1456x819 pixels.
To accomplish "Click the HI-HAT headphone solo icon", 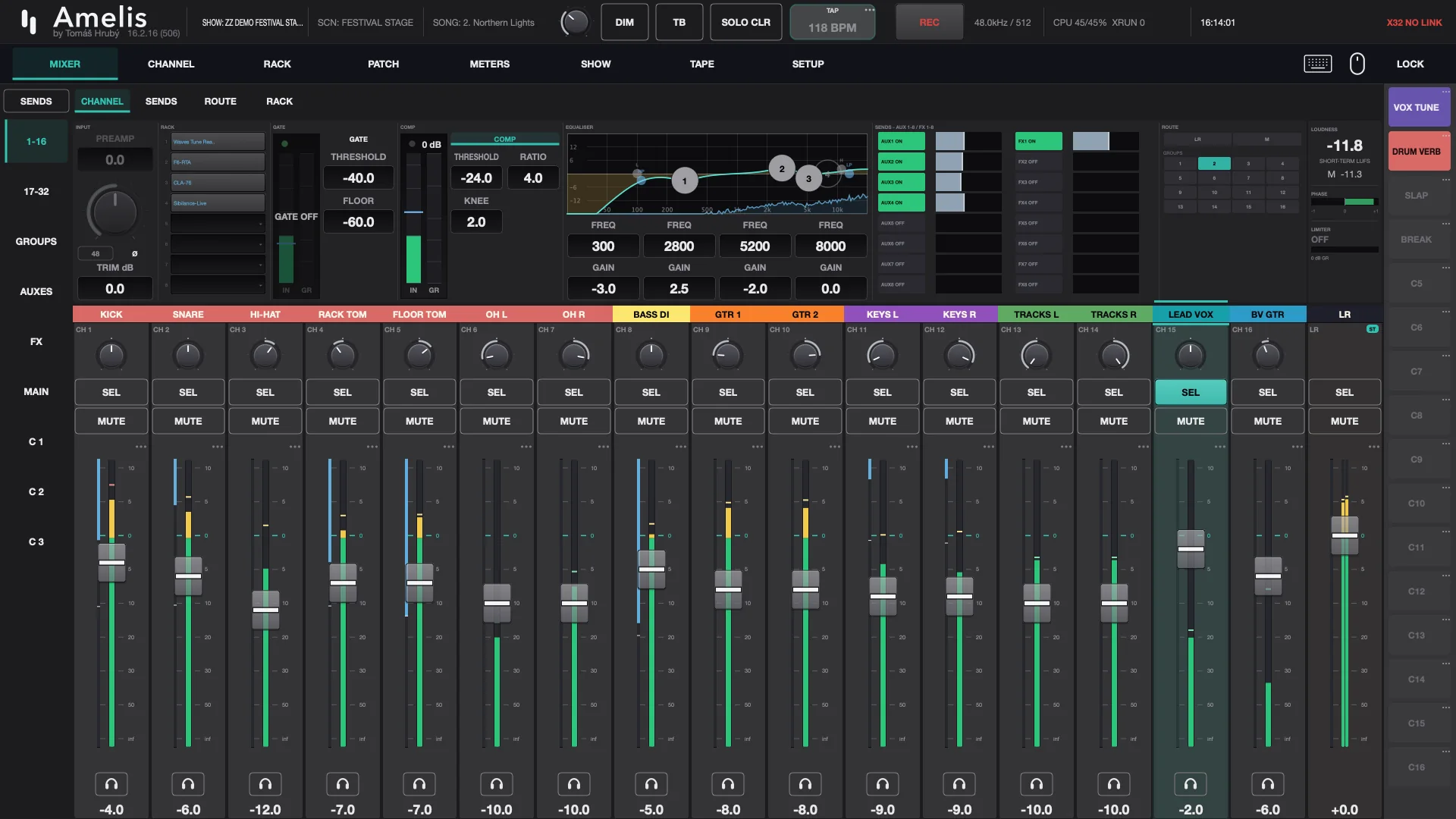I will [265, 783].
